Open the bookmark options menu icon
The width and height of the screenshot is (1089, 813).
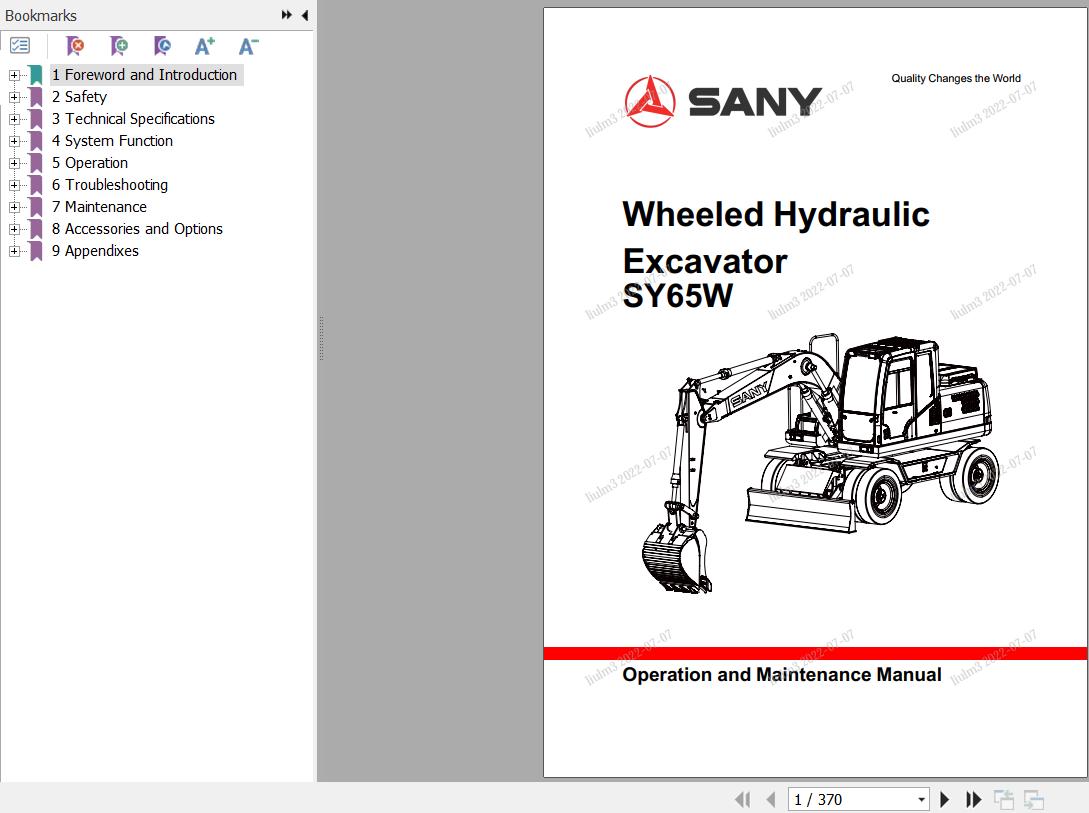[20, 45]
